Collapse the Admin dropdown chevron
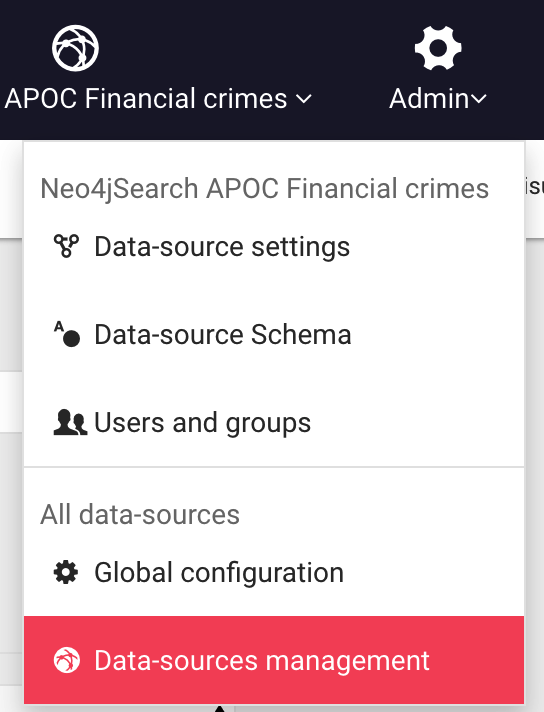The height and width of the screenshot is (712, 544). [x=479, y=99]
